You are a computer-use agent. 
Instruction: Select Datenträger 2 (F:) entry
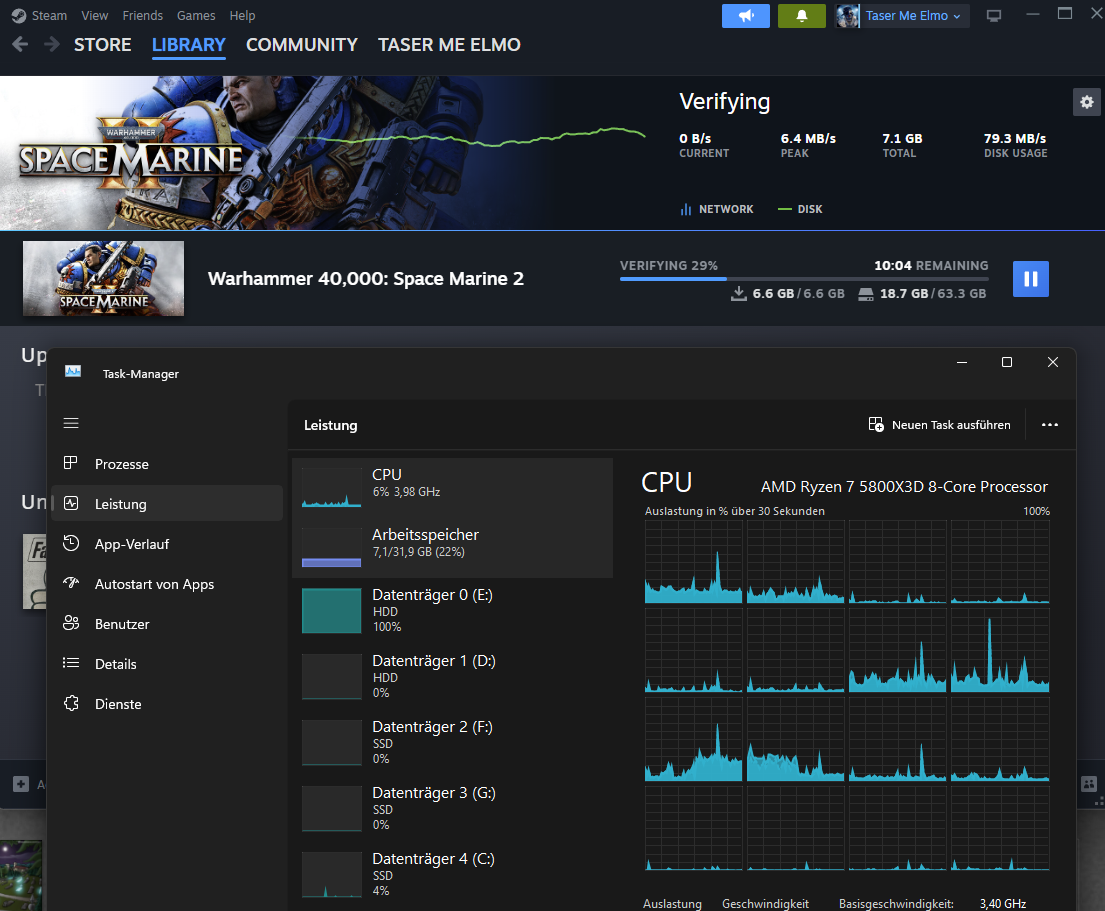pos(452,742)
